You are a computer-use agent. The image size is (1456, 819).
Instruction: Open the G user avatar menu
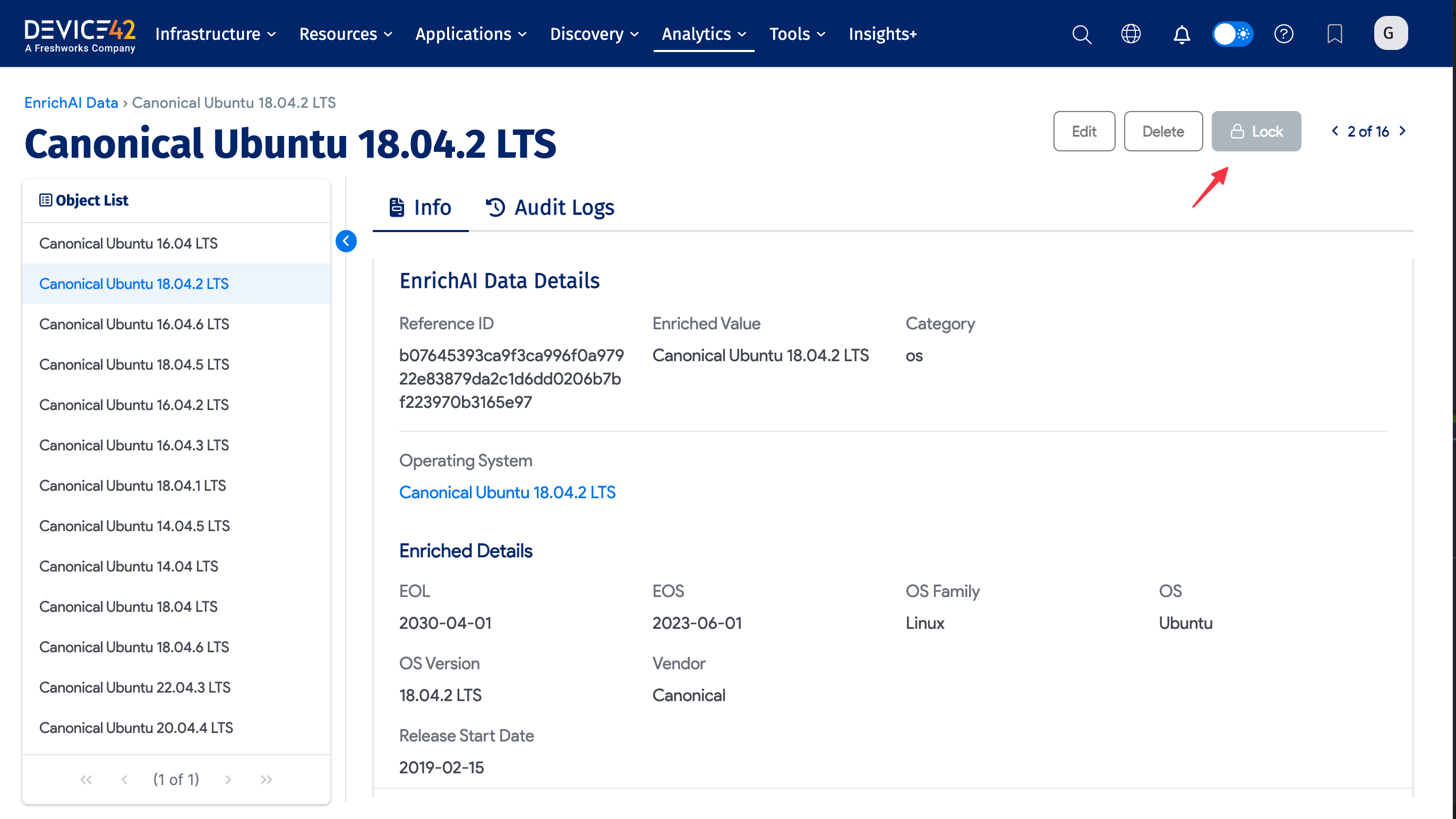click(x=1390, y=33)
